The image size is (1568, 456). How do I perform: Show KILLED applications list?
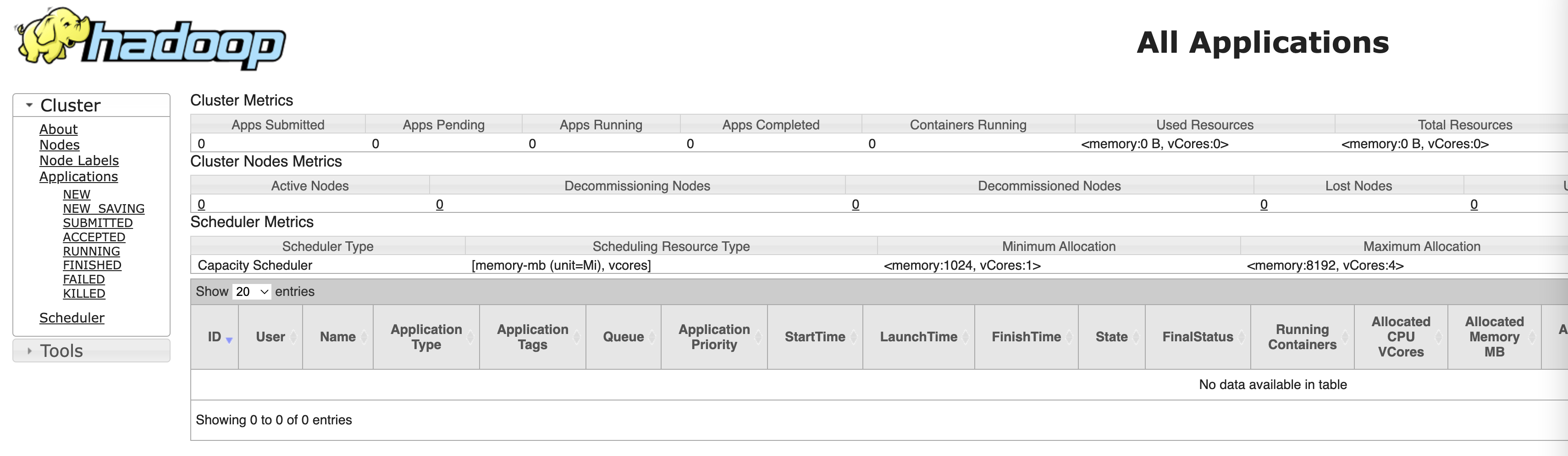[x=84, y=294]
